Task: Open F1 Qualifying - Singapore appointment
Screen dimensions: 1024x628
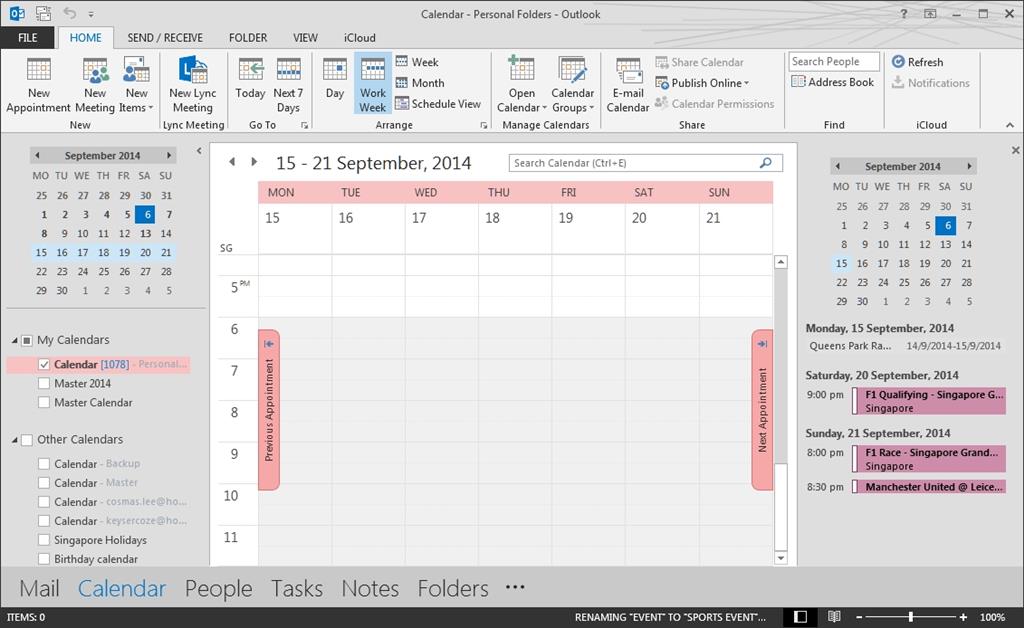Action: point(929,401)
